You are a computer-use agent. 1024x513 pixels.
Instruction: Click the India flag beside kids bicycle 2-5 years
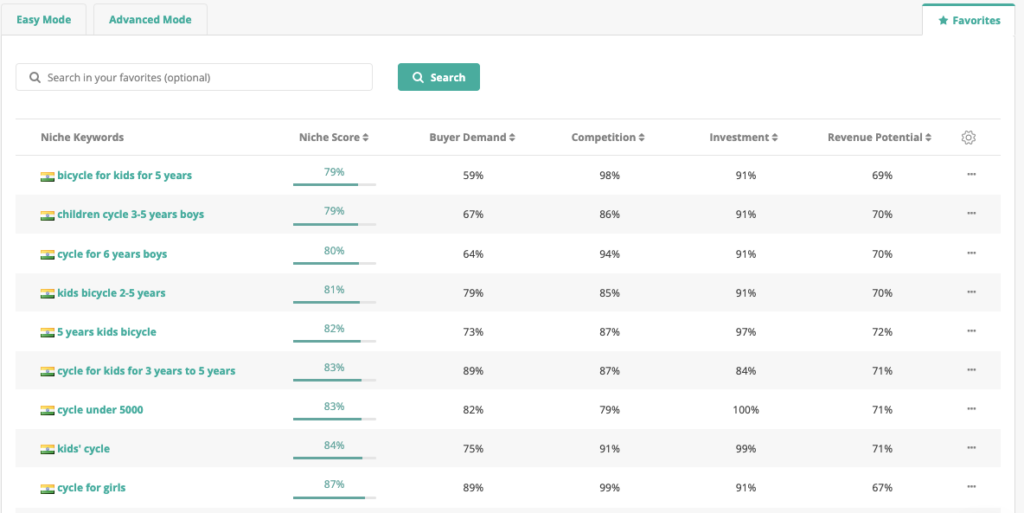[x=47, y=293]
